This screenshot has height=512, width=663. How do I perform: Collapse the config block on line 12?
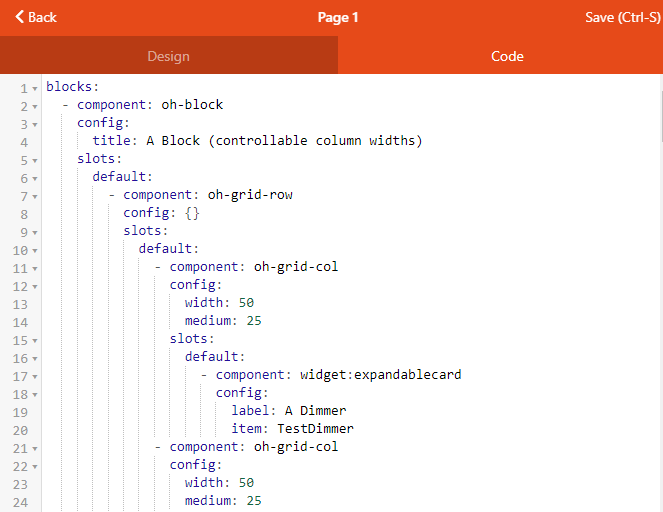tap(36, 286)
